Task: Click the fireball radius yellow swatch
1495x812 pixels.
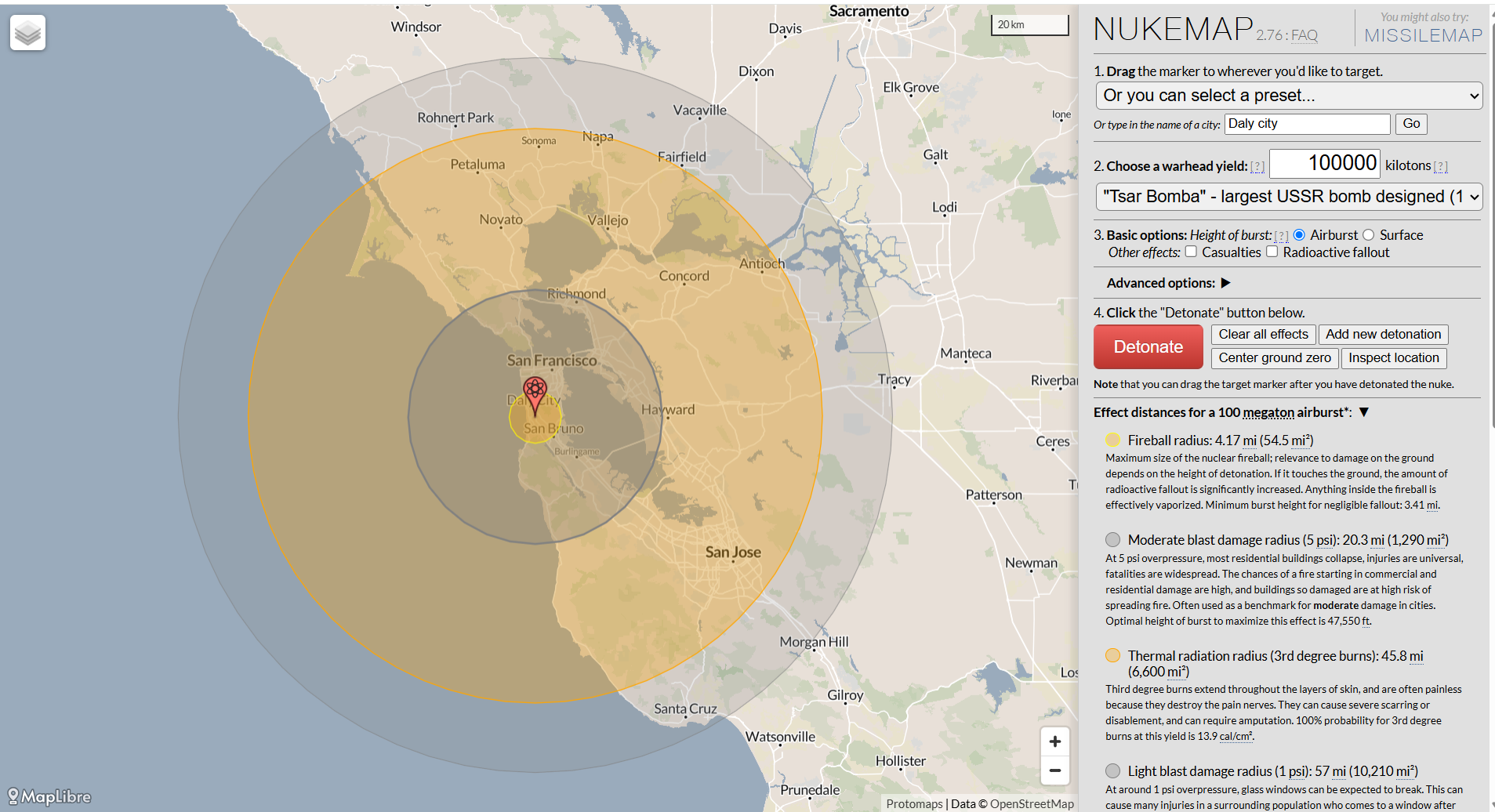Action: 1112,440
